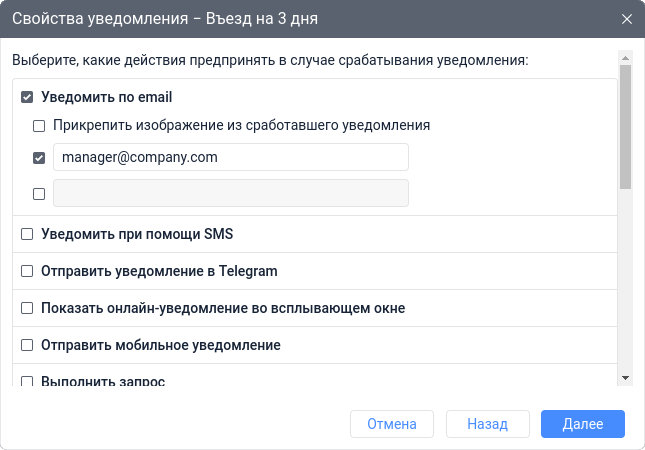This screenshot has width=645, height=450.
Task: Enable 'Отправить мобильное уведомление' checkbox
Action: pos(27,345)
